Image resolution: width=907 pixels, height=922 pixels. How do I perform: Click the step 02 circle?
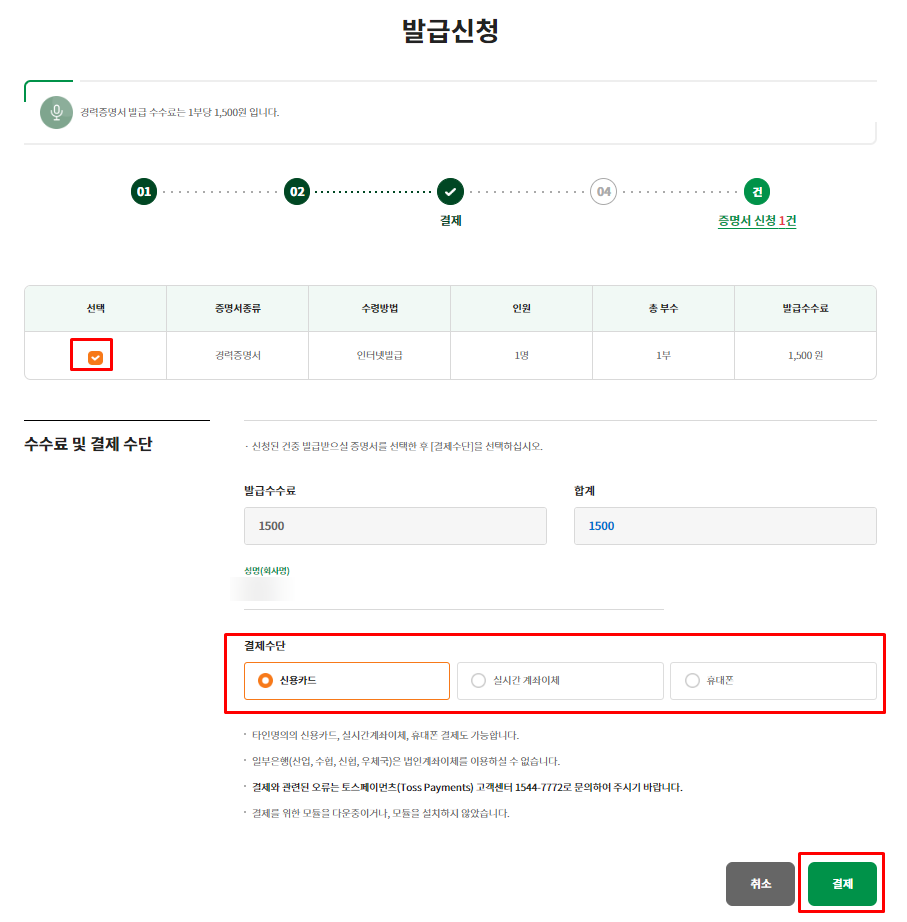click(x=297, y=191)
